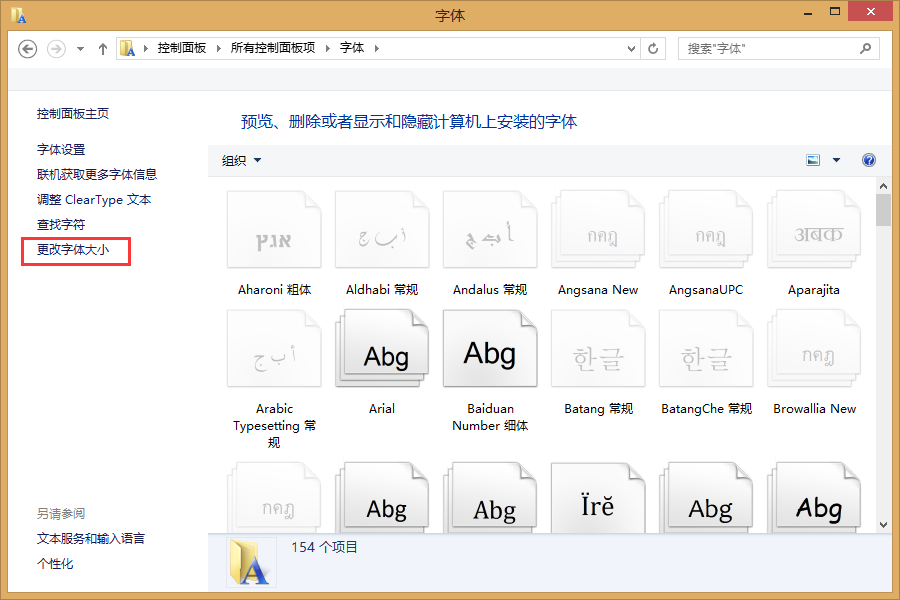This screenshot has width=900, height=600.
Task: Select Arabic Typesetting 常规 font icon
Action: point(274,349)
